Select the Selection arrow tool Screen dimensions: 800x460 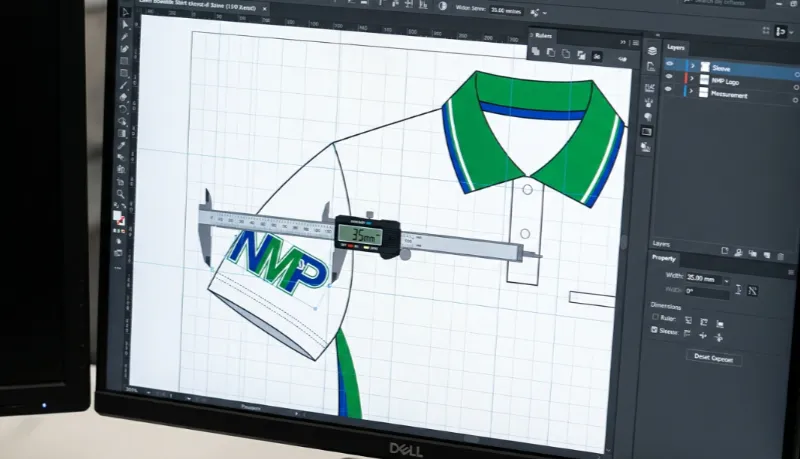click(126, 12)
